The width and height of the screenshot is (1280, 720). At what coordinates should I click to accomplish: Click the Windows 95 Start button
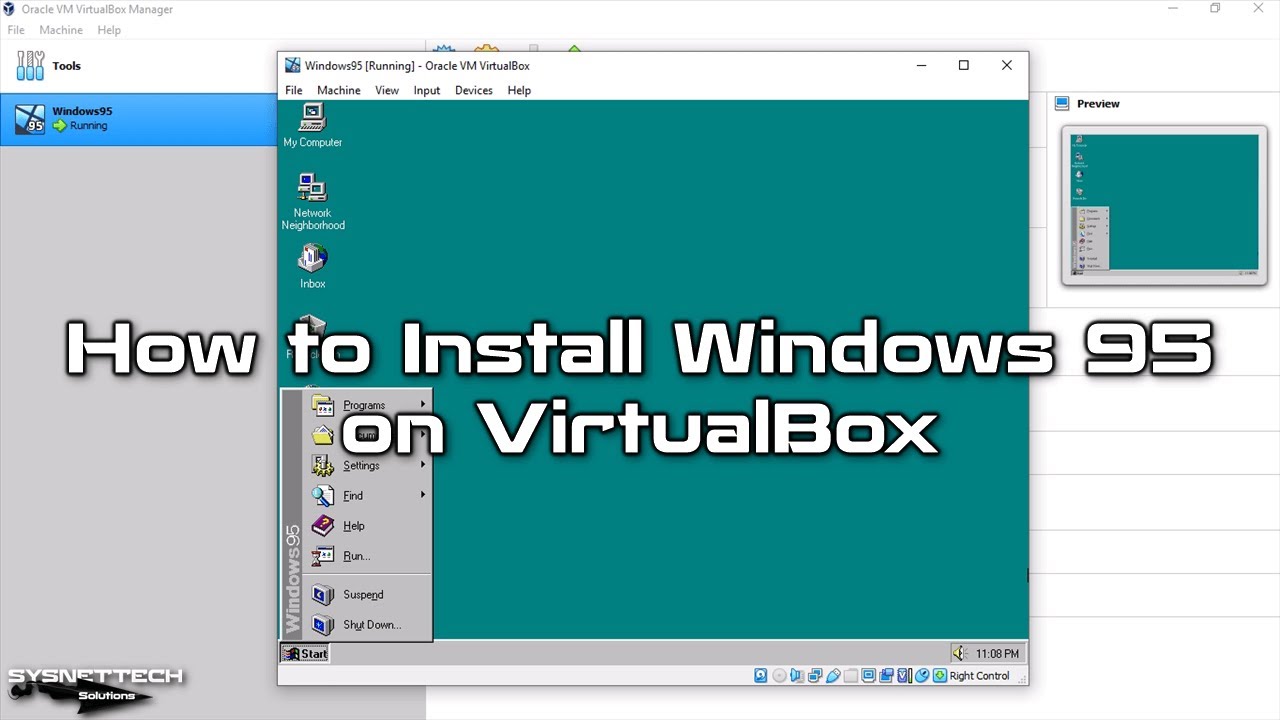305,653
